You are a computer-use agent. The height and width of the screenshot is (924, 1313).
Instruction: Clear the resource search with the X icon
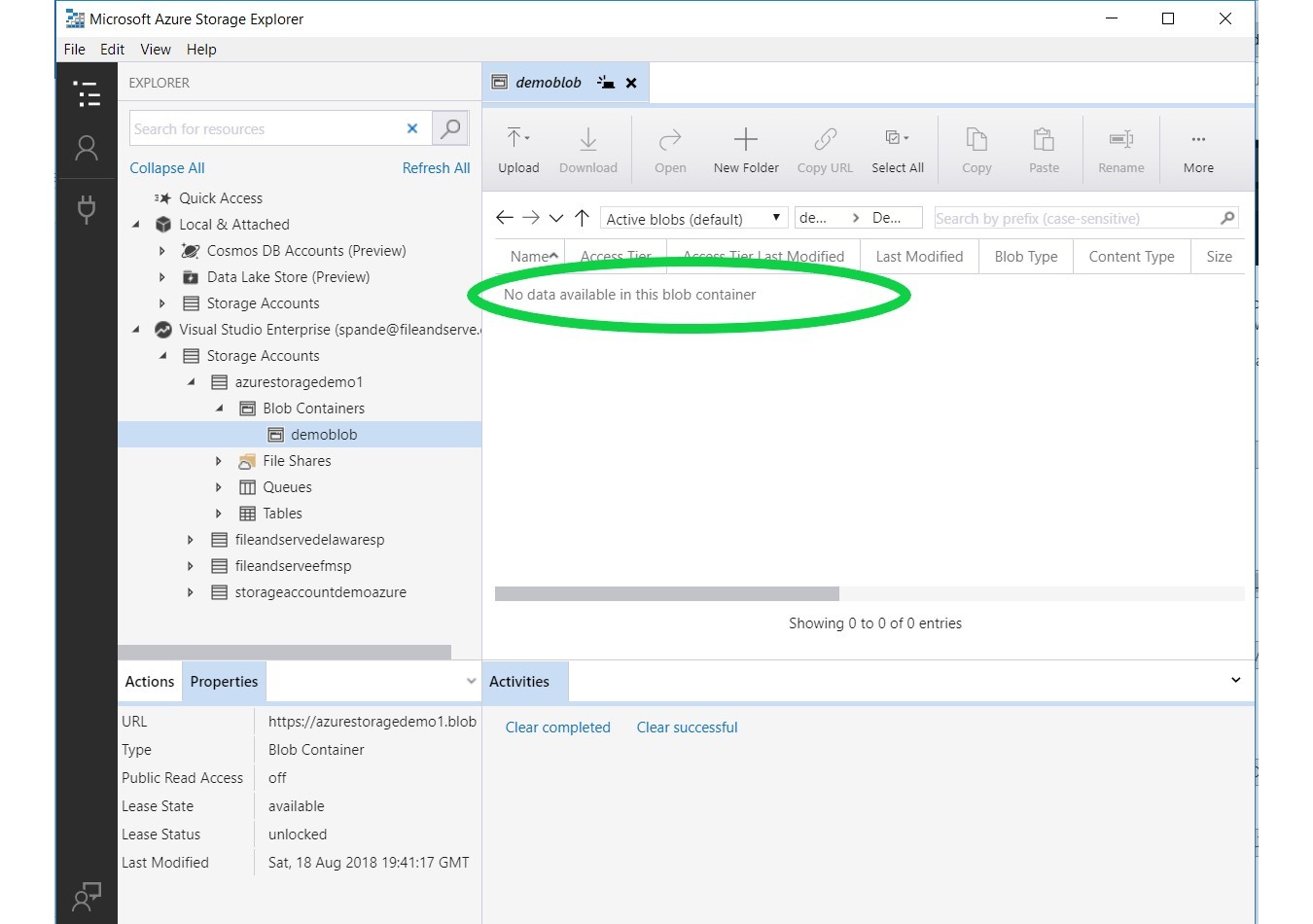pos(412,128)
